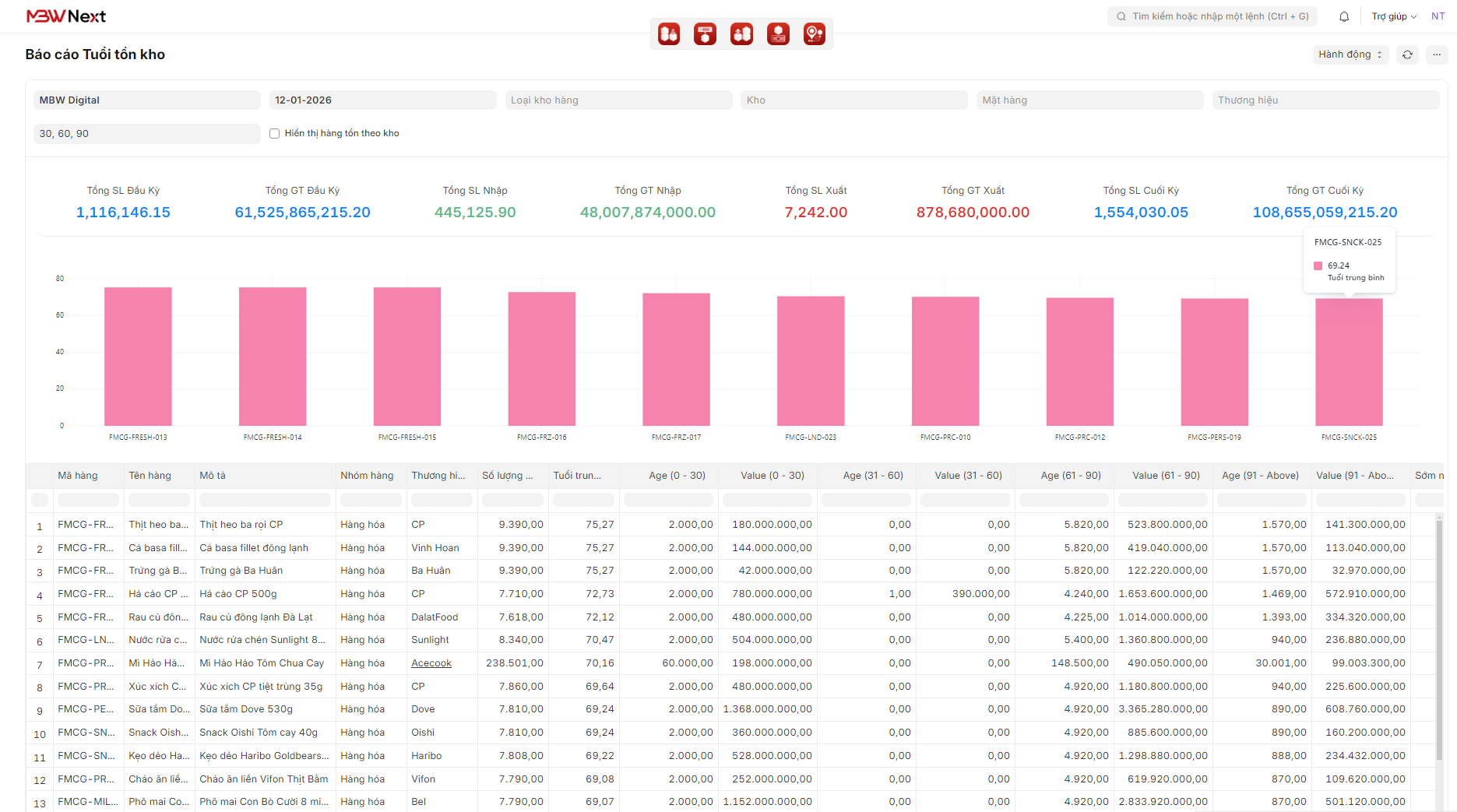The width and height of the screenshot is (1457, 812).
Task: Click the item label box icon
Action: pos(705,34)
